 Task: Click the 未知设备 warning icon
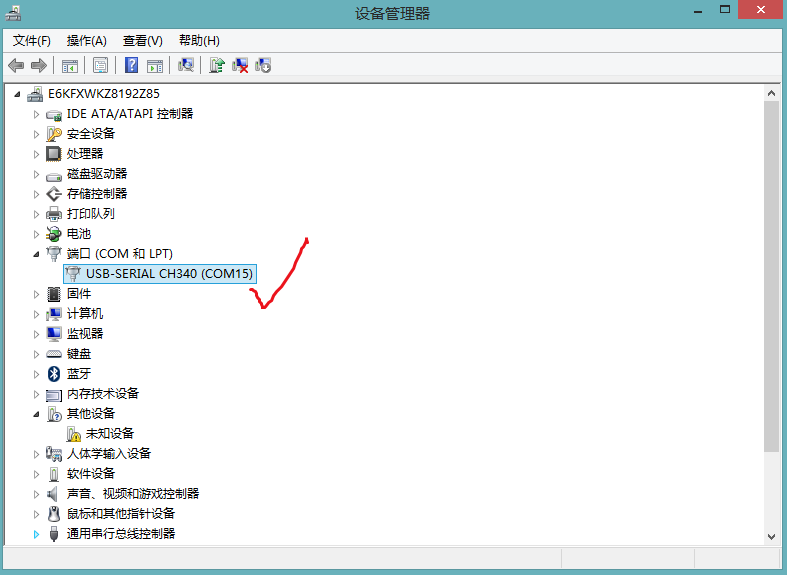(73, 434)
